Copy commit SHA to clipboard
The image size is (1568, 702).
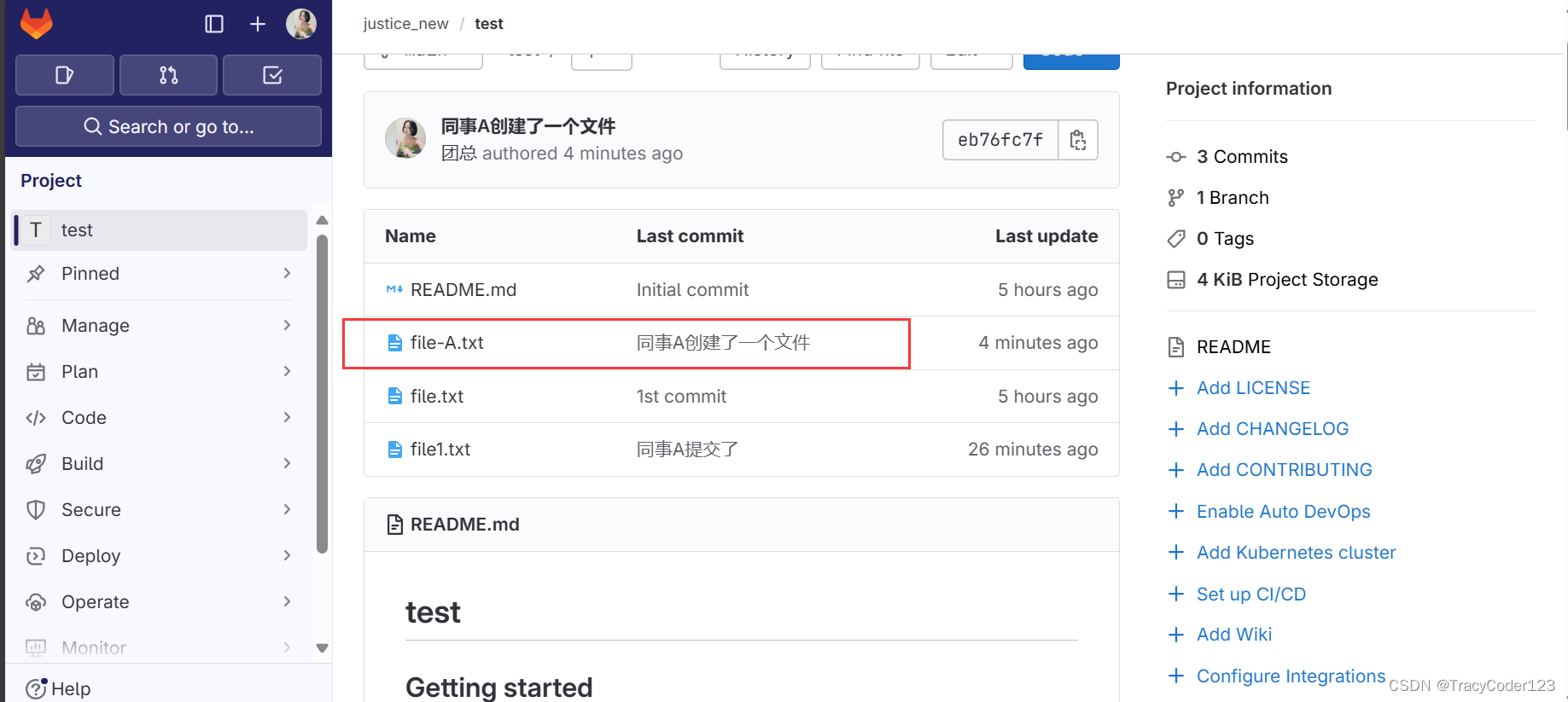tap(1078, 140)
